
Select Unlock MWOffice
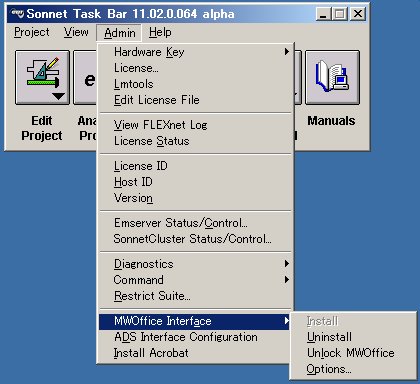(x=353, y=353)
